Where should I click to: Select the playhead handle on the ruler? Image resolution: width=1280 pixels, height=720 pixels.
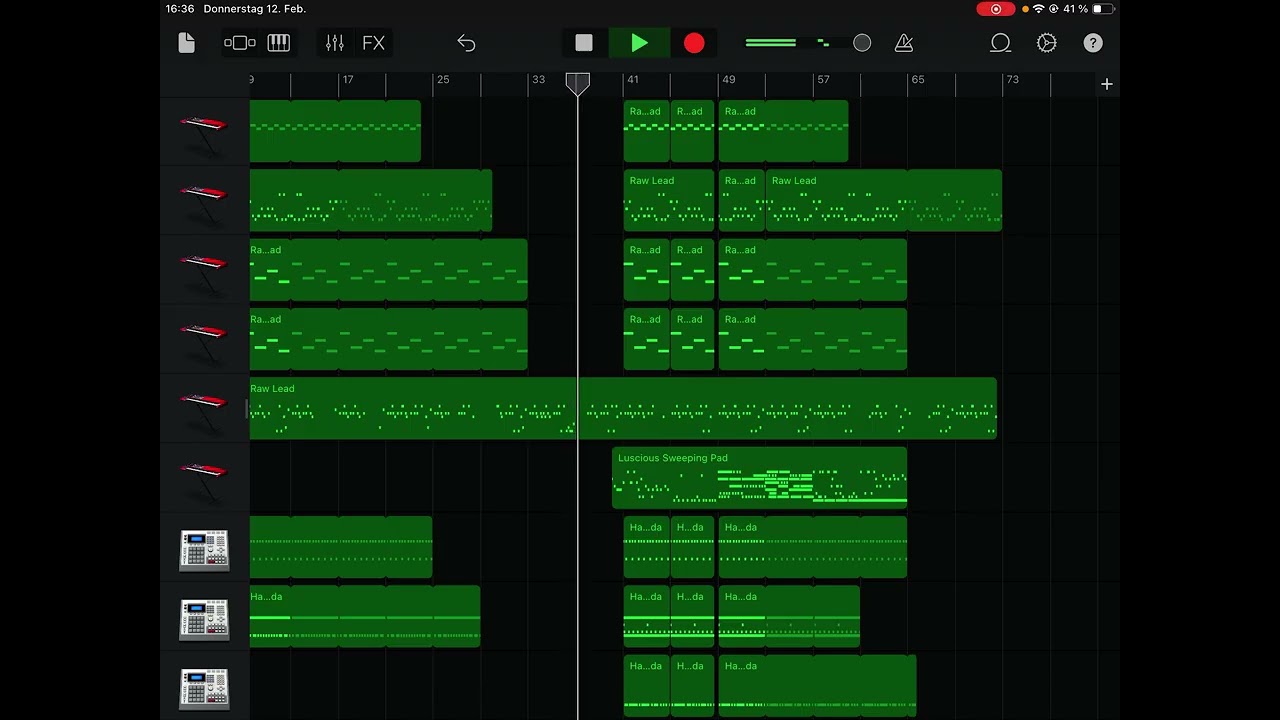pyautogui.click(x=578, y=84)
